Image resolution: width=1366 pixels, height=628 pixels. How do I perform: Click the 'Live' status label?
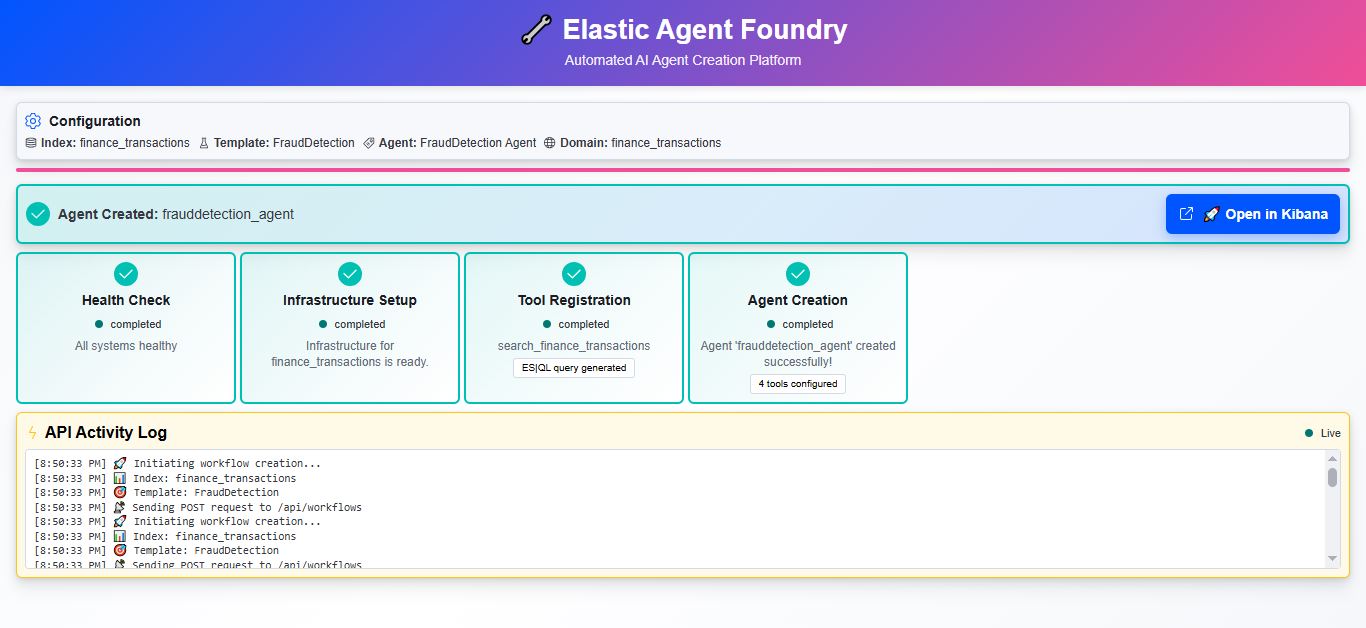pos(1331,433)
